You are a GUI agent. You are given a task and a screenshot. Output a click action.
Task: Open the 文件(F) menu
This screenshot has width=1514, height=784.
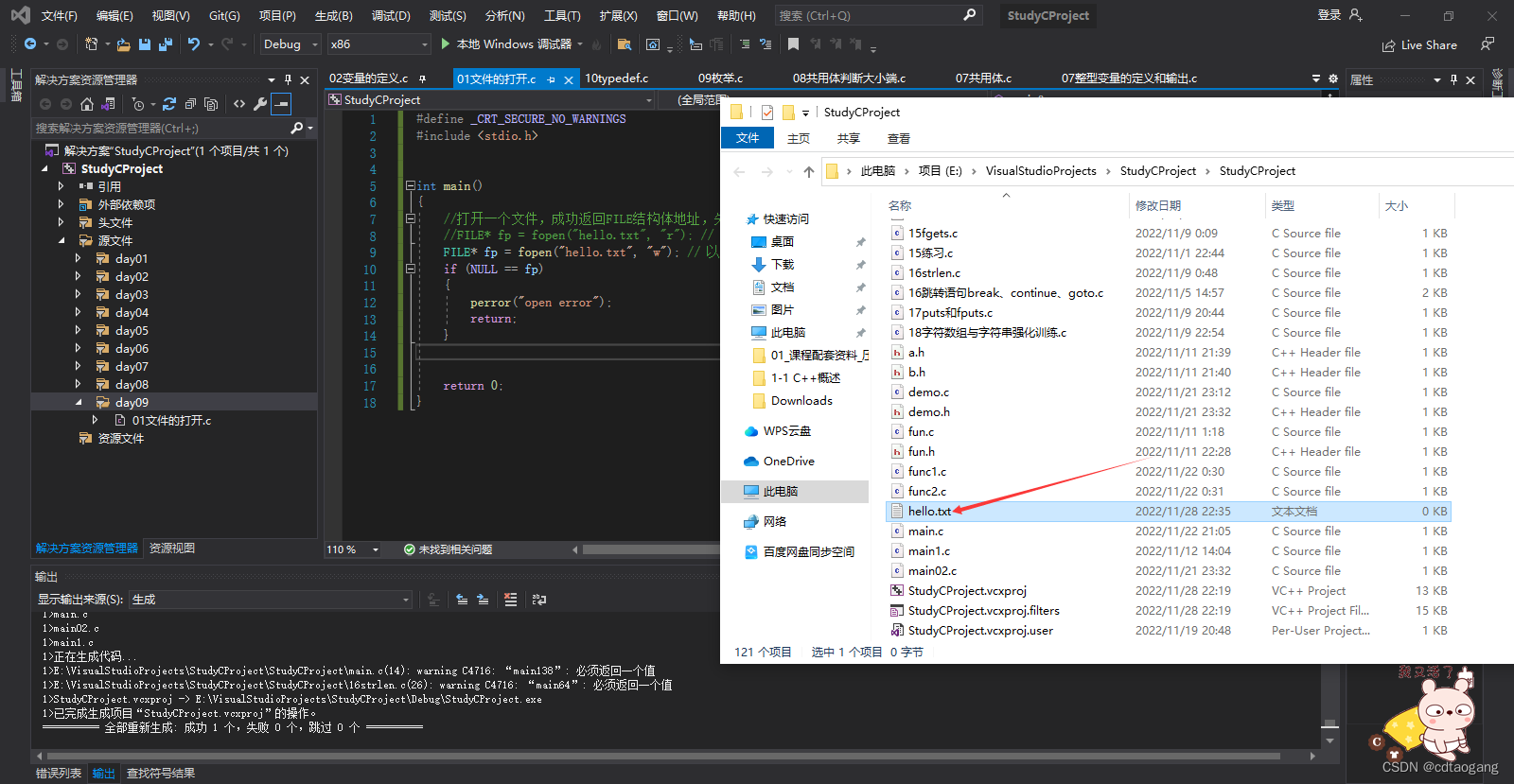59,15
